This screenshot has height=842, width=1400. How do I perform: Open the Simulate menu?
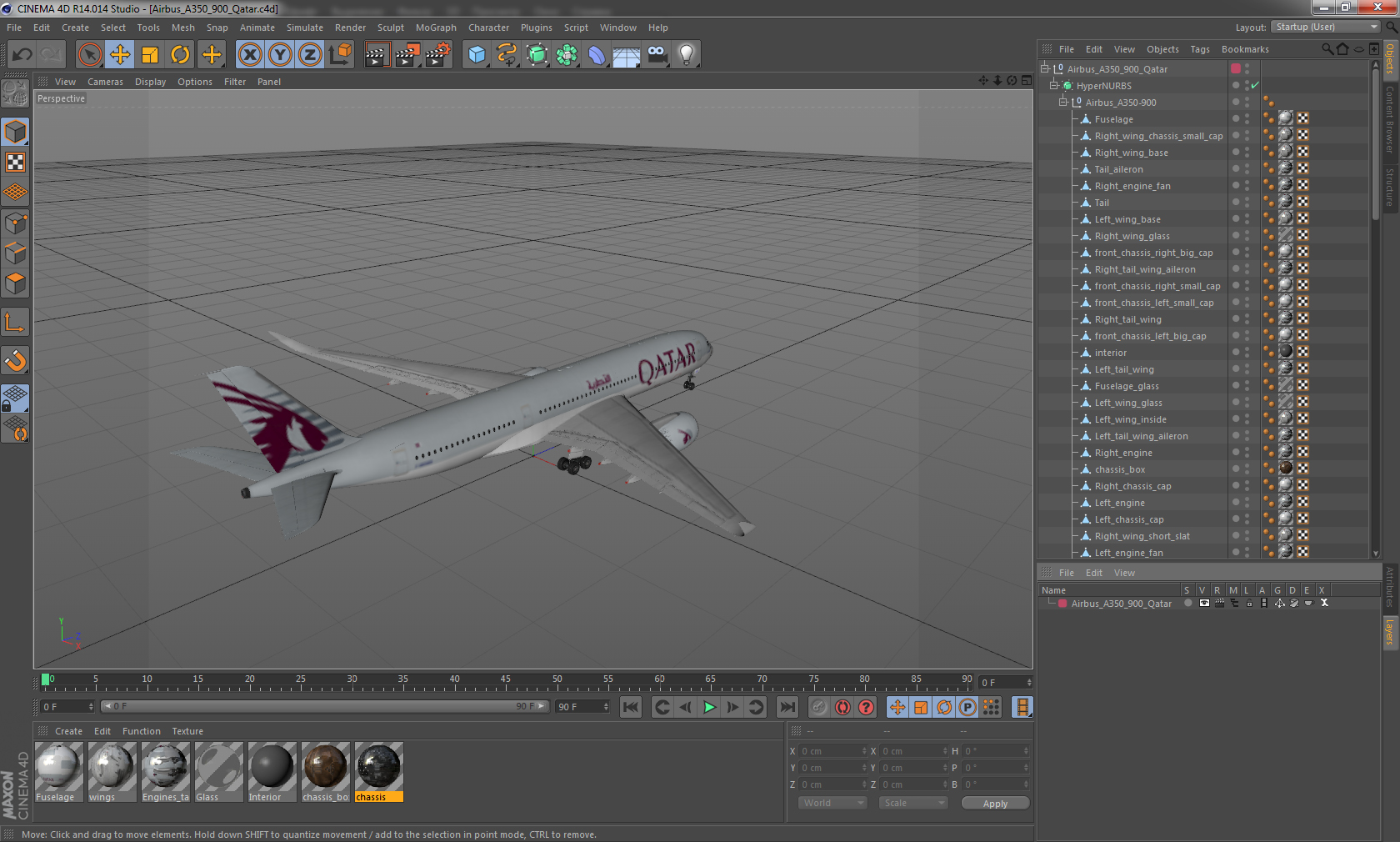pos(305,28)
